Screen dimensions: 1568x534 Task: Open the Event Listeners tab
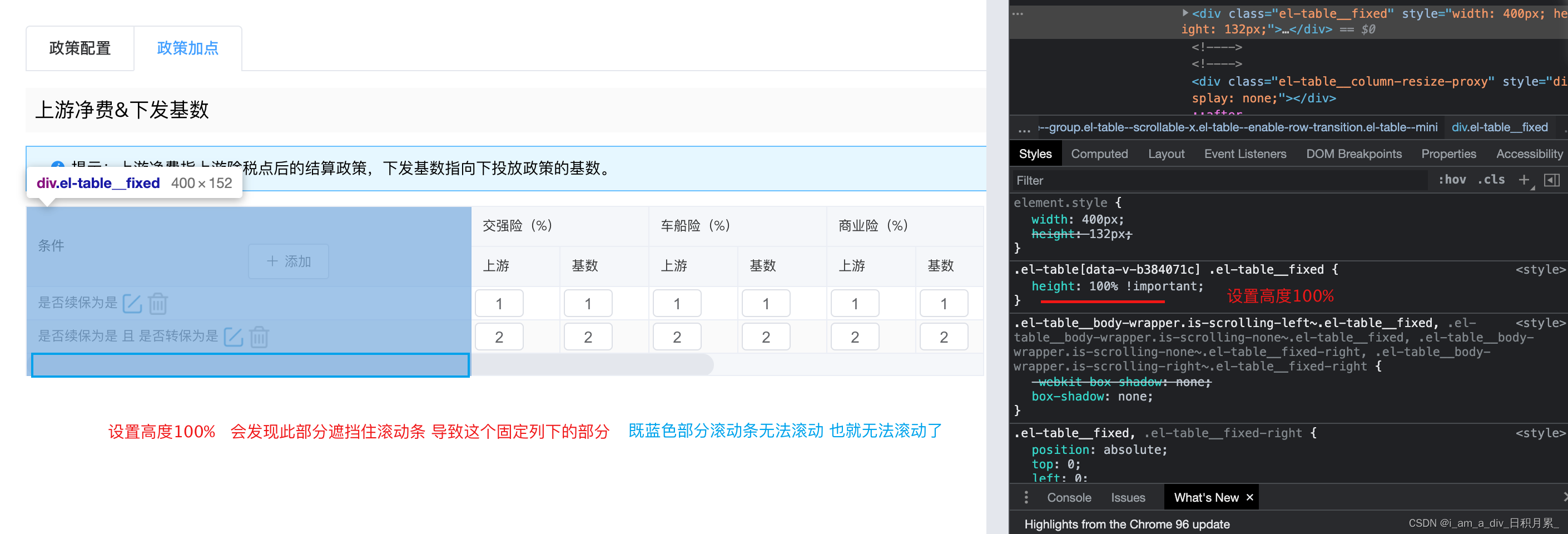[1245, 154]
